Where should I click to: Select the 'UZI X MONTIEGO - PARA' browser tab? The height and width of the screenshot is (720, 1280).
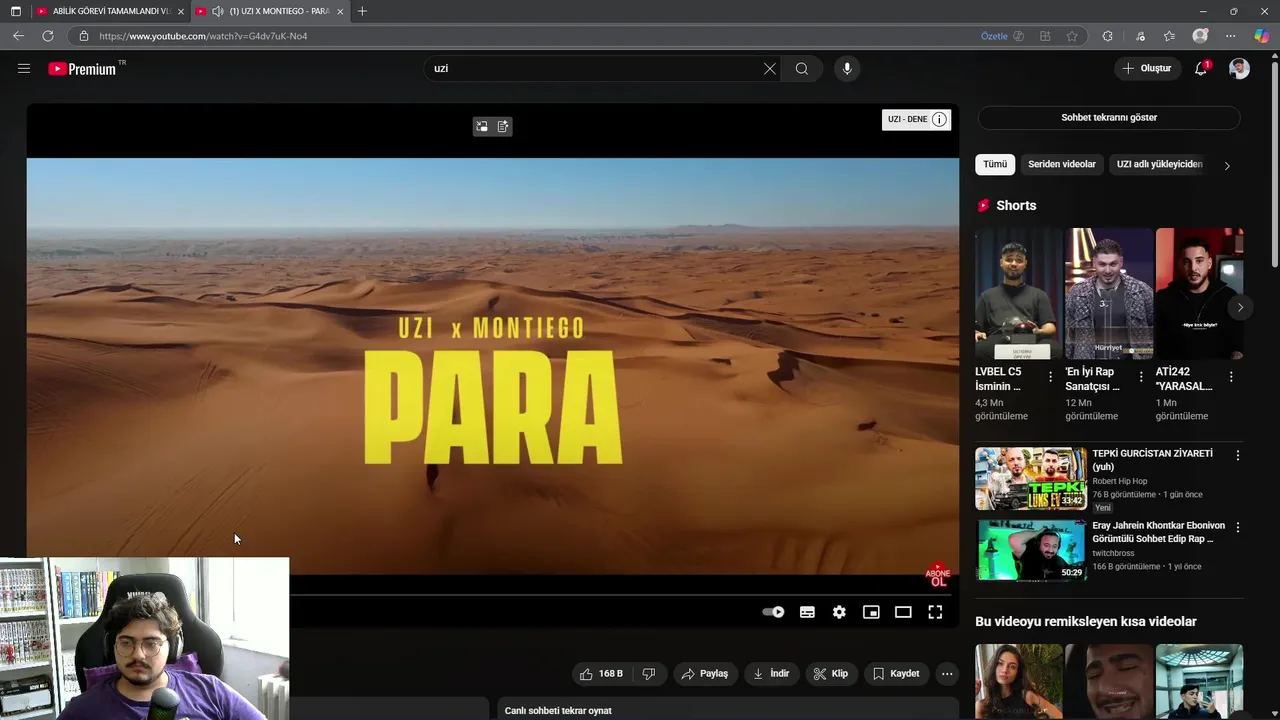coord(270,11)
